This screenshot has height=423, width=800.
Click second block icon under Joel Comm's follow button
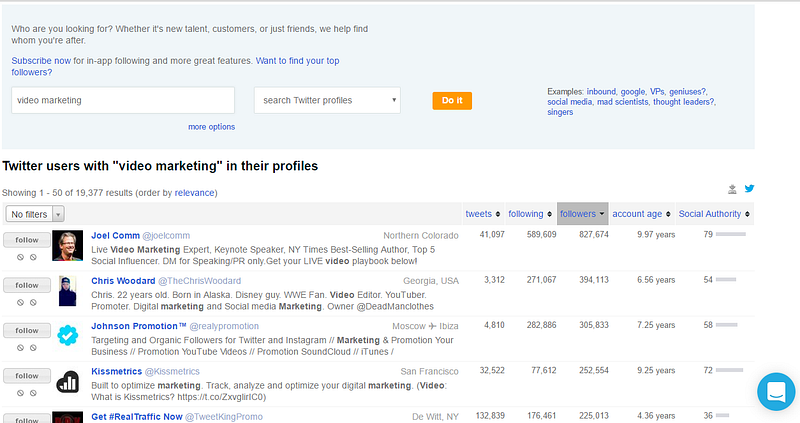click(x=33, y=257)
